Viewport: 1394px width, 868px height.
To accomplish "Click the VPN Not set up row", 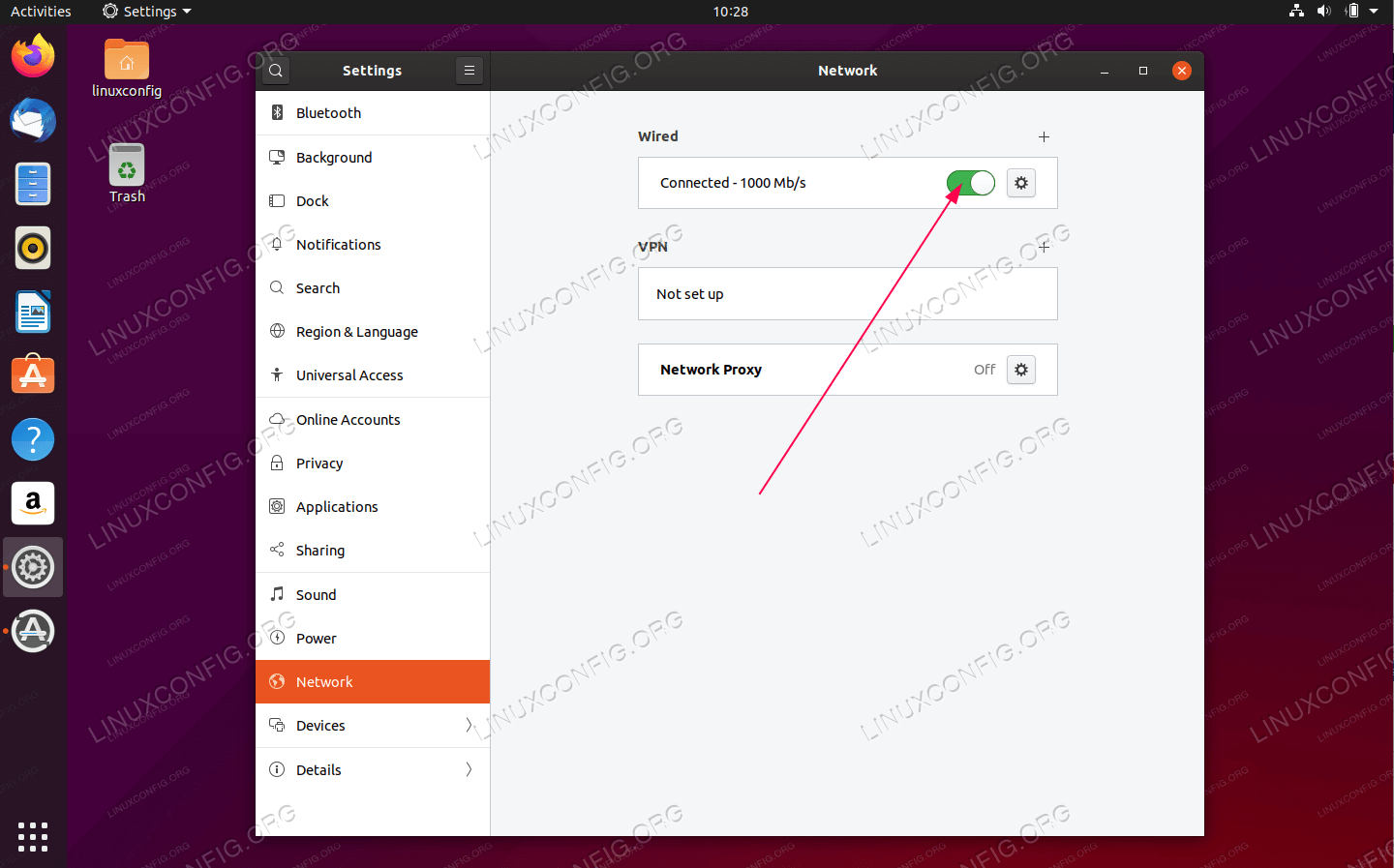I will tap(847, 293).
